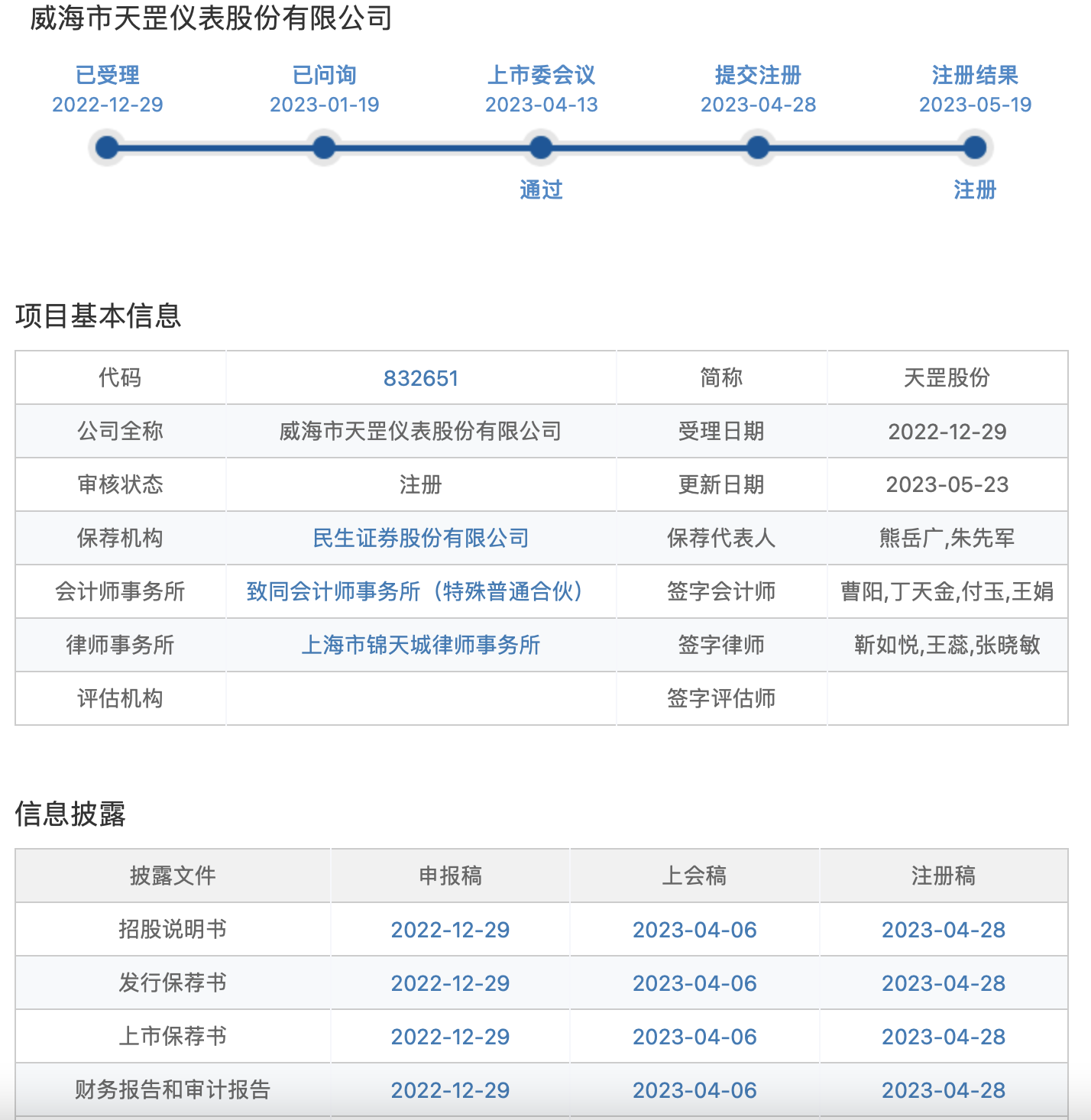The width and height of the screenshot is (1091, 1120).
Task: Open 上市保荐书 上会稿 dated 2023-04-06
Action: point(694,1037)
